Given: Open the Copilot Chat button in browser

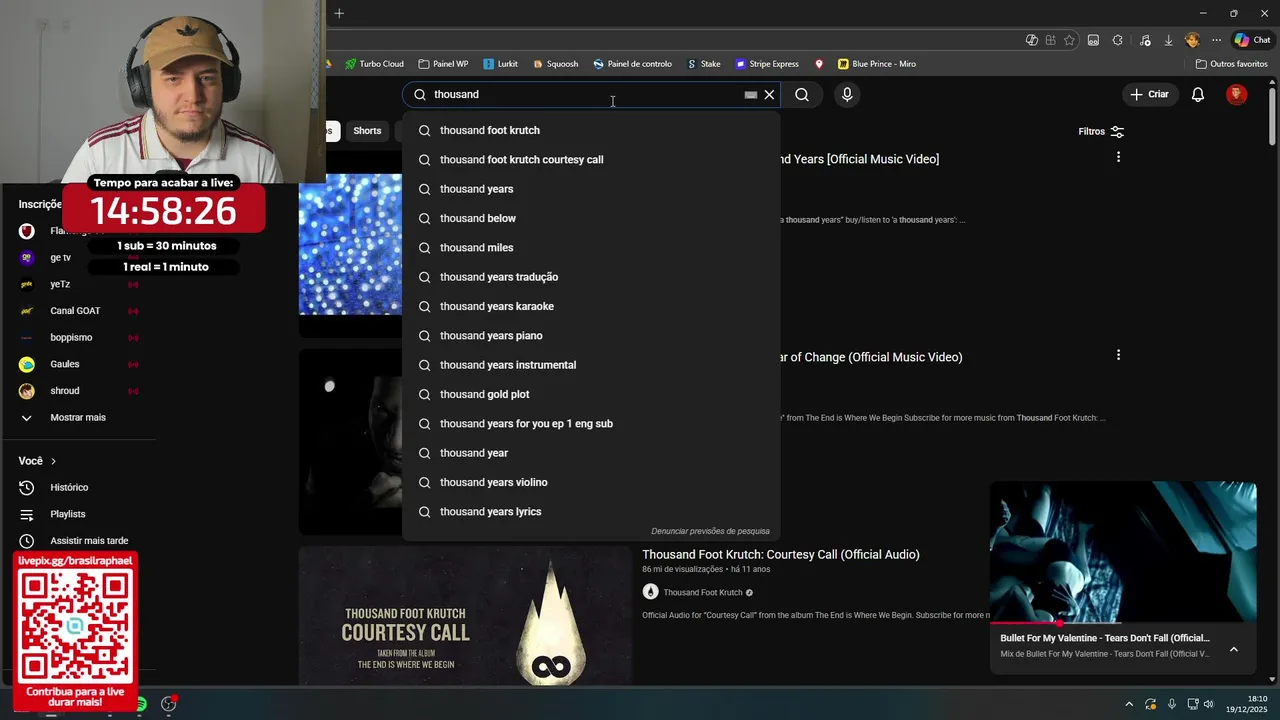Looking at the screenshot, I should tap(1252, 40).
